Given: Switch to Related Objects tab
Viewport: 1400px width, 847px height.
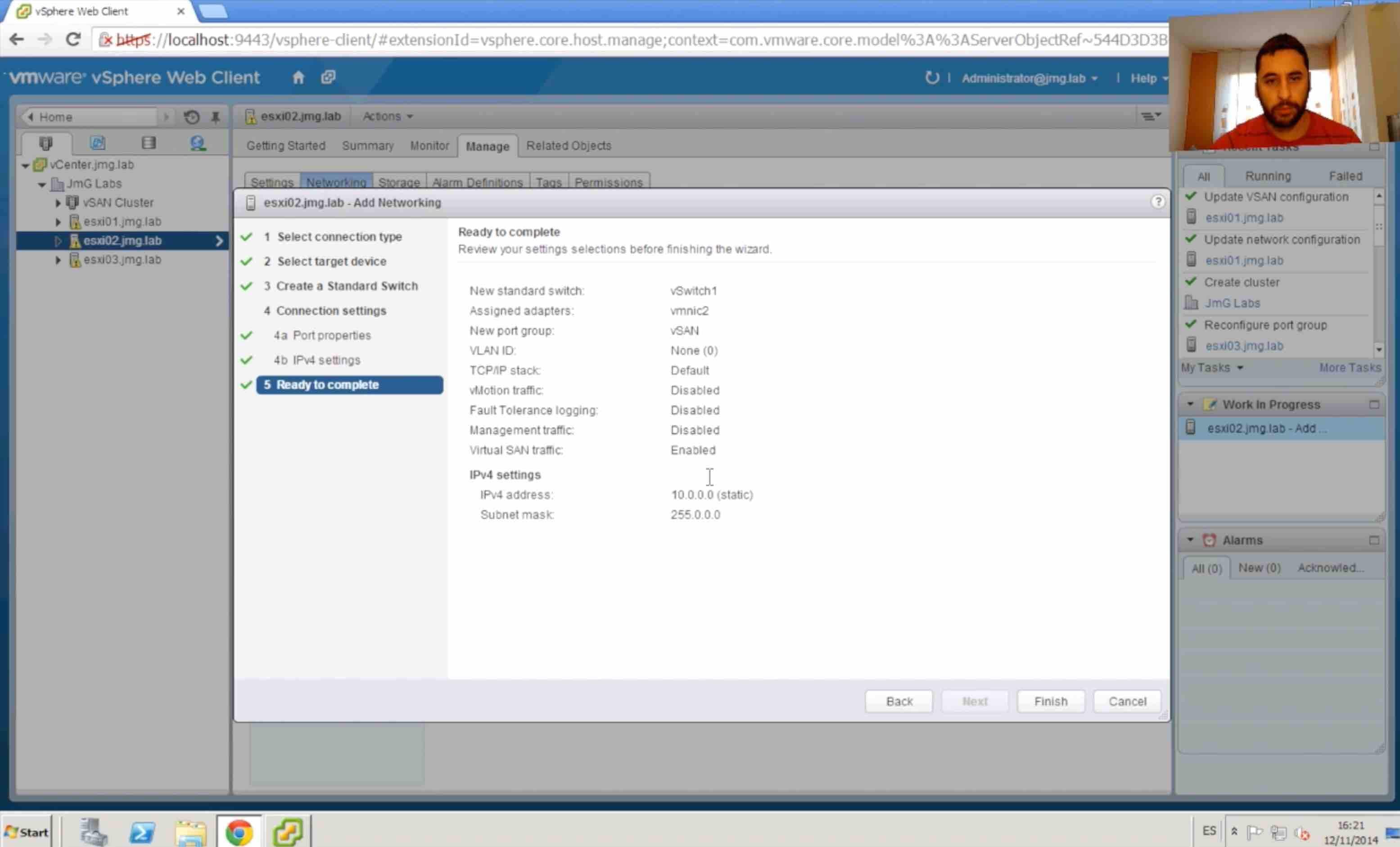Looking at the screenshot, I should coord(569,146).
